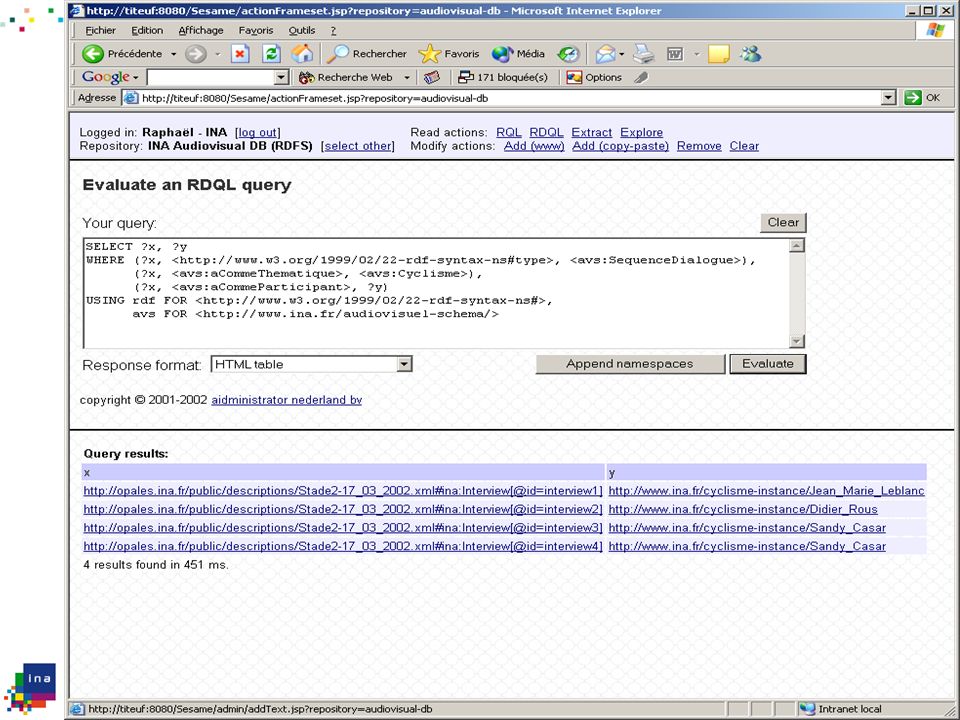
Task: Click the Clear modify action link
Action: click(744, 146)
